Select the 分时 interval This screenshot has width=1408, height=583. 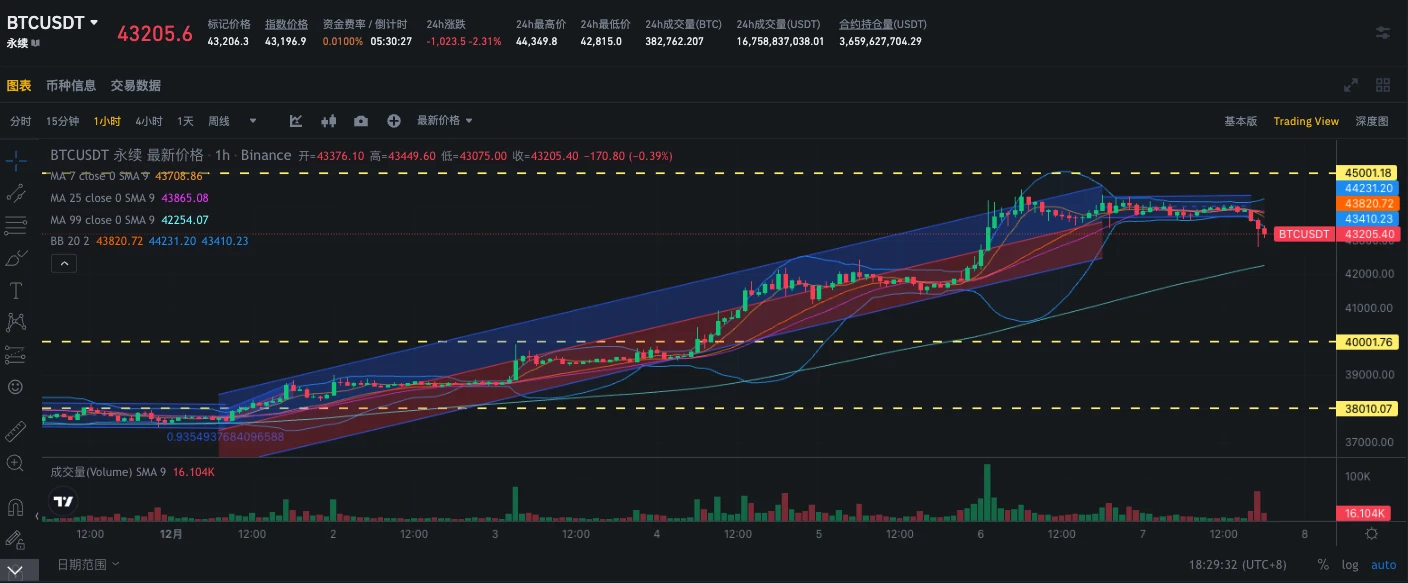click(21, 121)
